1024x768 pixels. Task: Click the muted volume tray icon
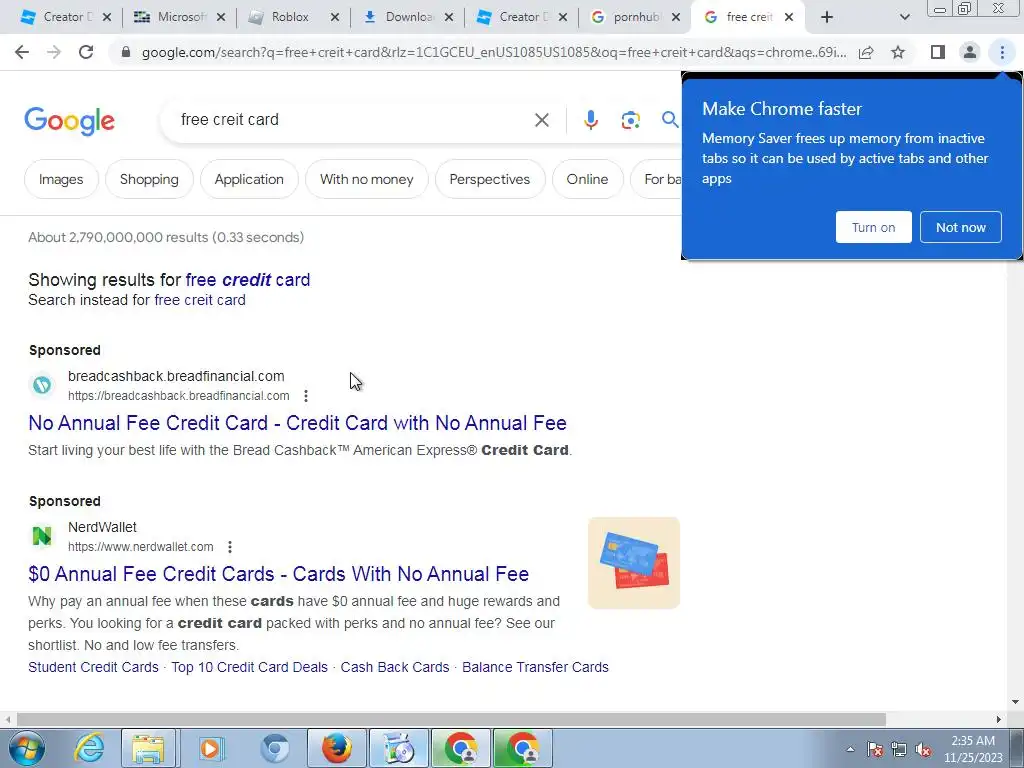923,750
